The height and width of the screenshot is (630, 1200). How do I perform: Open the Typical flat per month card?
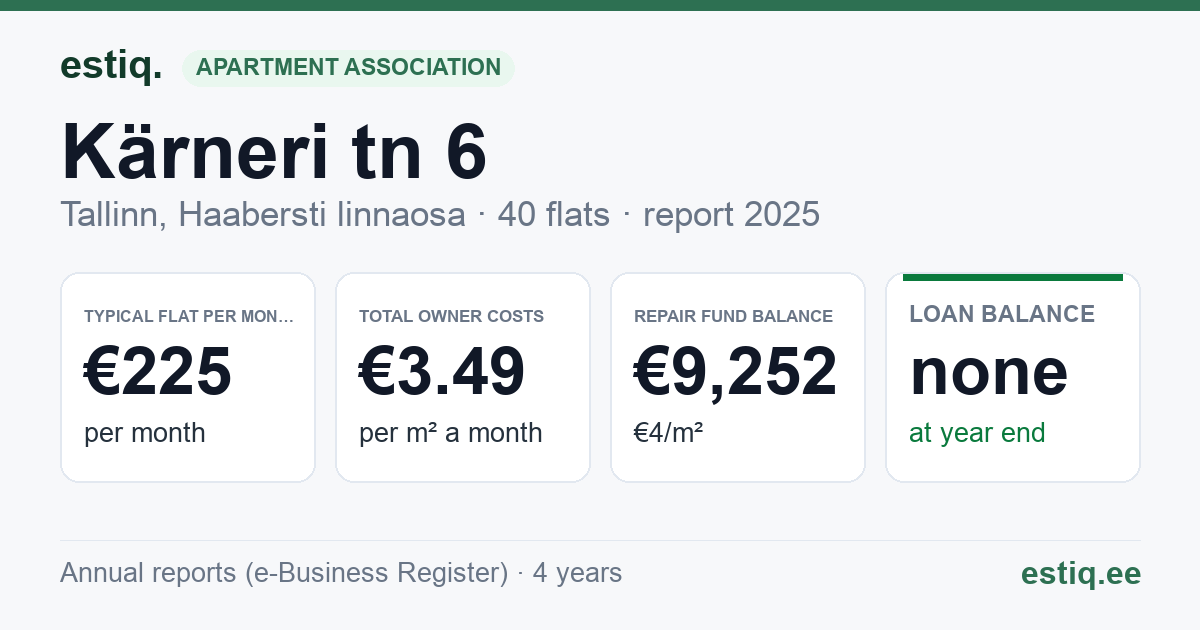188,377
